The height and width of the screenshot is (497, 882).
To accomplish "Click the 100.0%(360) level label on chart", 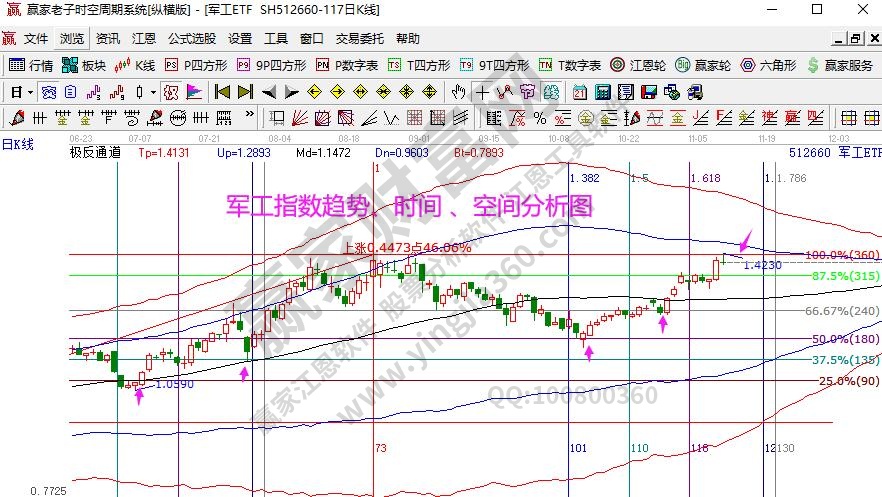I will 827,255.
